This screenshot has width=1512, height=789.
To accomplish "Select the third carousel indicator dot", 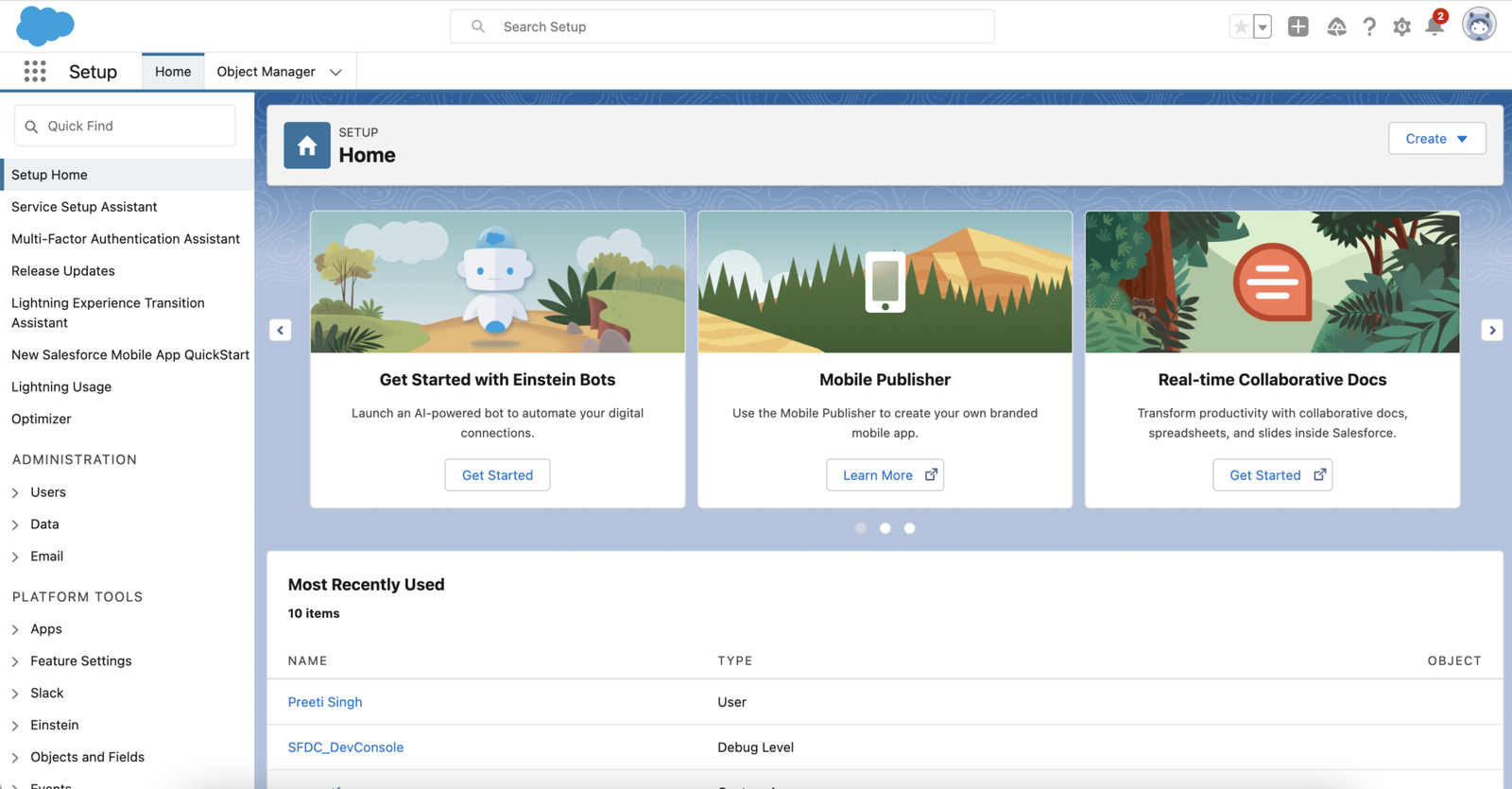I will coord(909,528).
